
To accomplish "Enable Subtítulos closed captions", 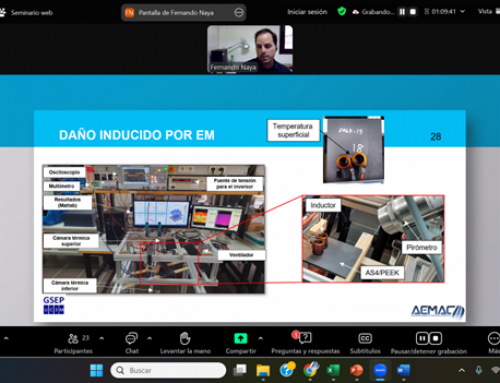I will [x=365, y=343].
